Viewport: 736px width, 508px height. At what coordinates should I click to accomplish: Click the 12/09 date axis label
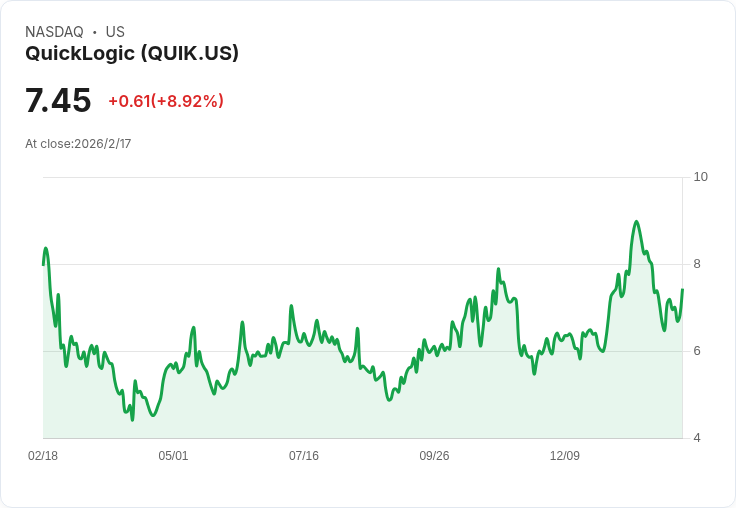click(x=565, y=456)
